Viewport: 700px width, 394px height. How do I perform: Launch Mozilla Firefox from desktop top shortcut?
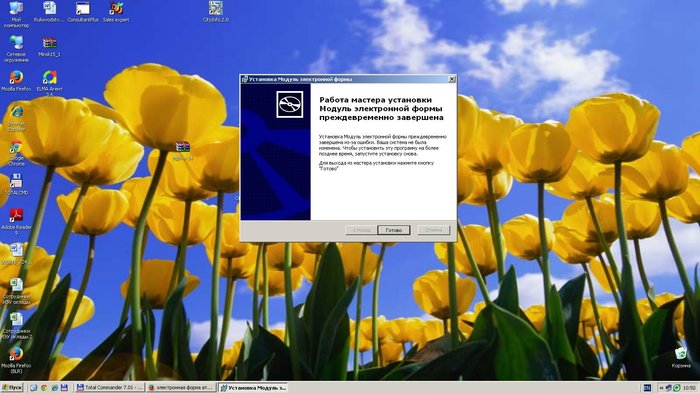(16, 81)
